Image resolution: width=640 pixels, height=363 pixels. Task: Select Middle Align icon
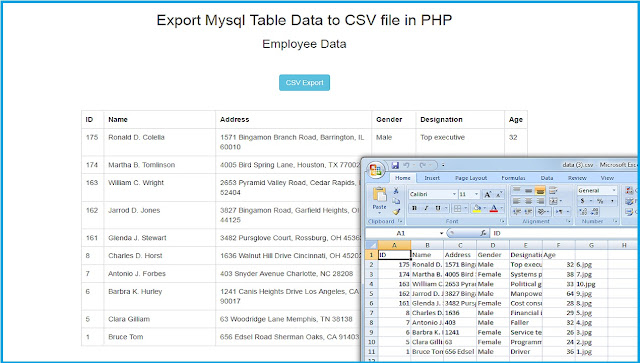pyautogui.click(x=528, y=190)
